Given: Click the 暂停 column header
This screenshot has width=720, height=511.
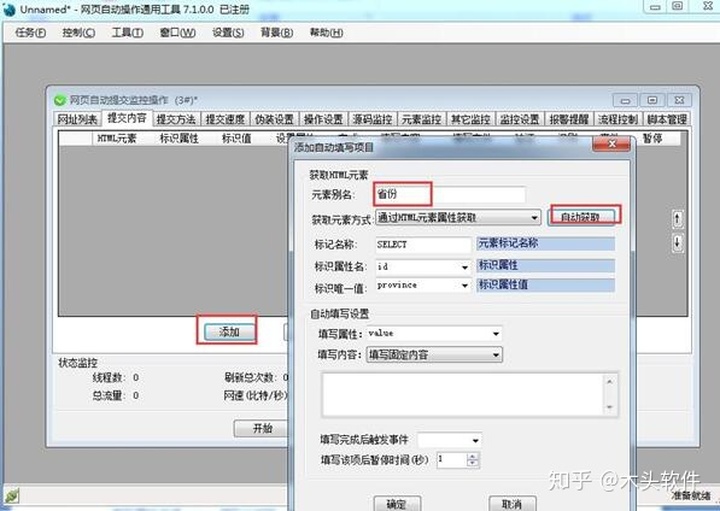Looking at the screenshot, I should coord(652,139).
